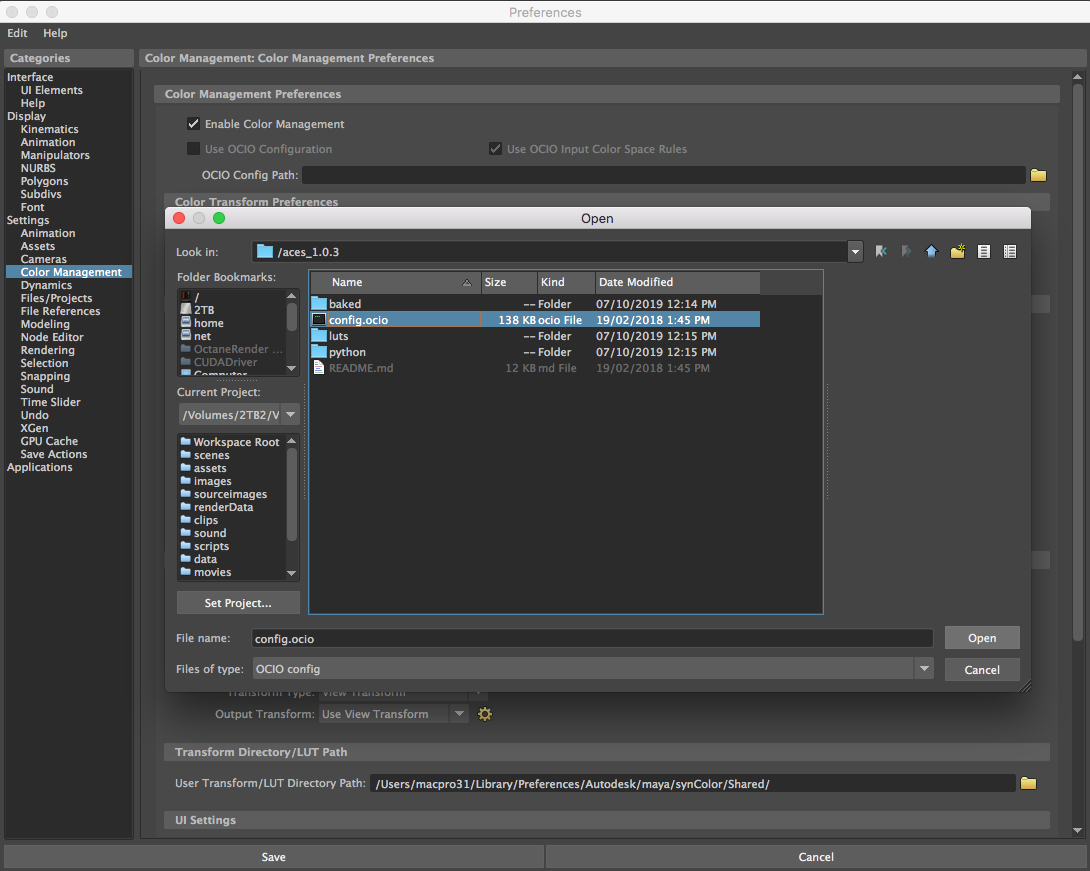Viewport: 1090px width, 871px height.
Task: Sort files by Date Modified column
Action: tap(678, 282)
